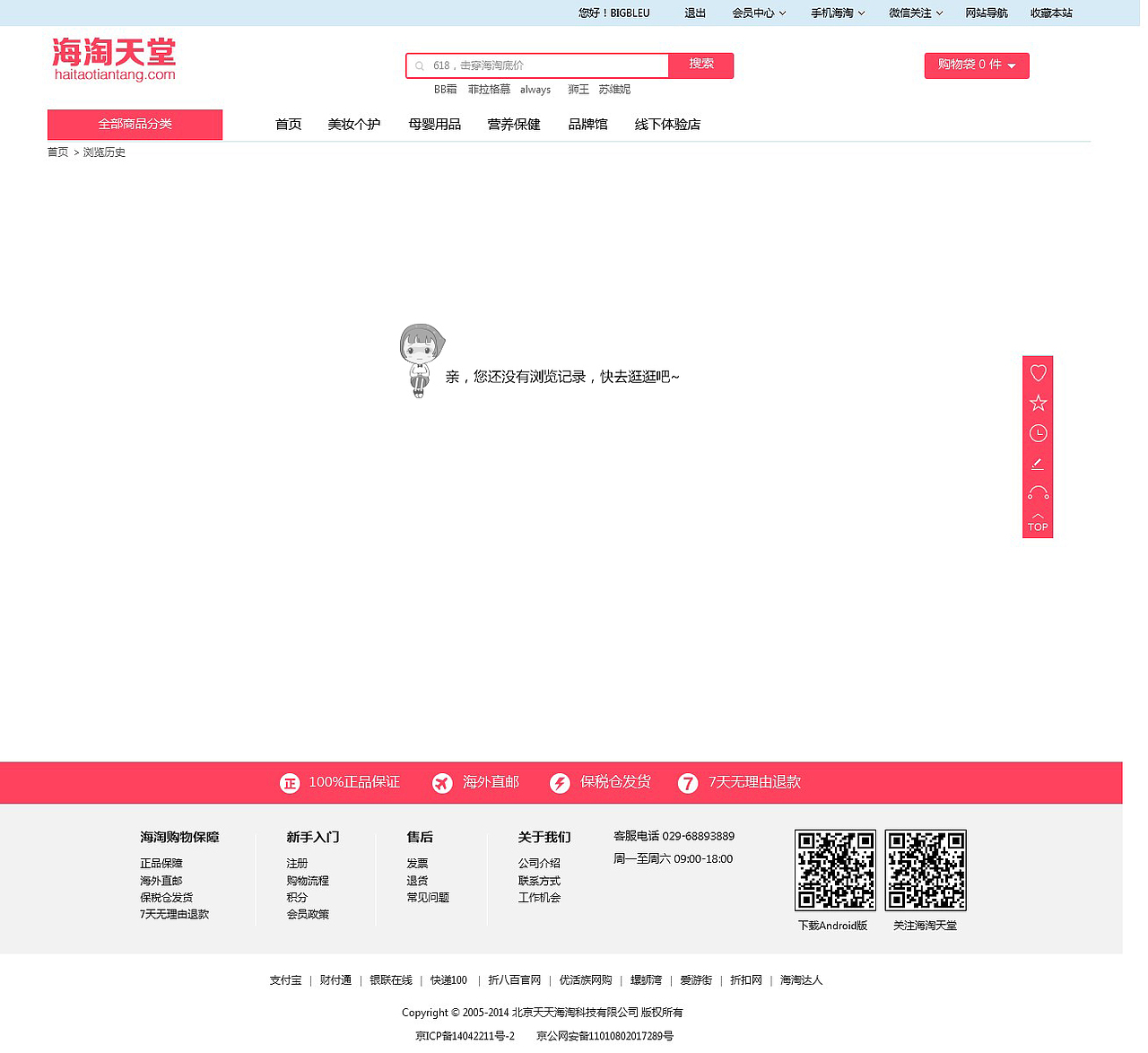Expand the 会员中心 dropdown
Viewport: 1148px width, 1053px height.
(x=758, y=13)
